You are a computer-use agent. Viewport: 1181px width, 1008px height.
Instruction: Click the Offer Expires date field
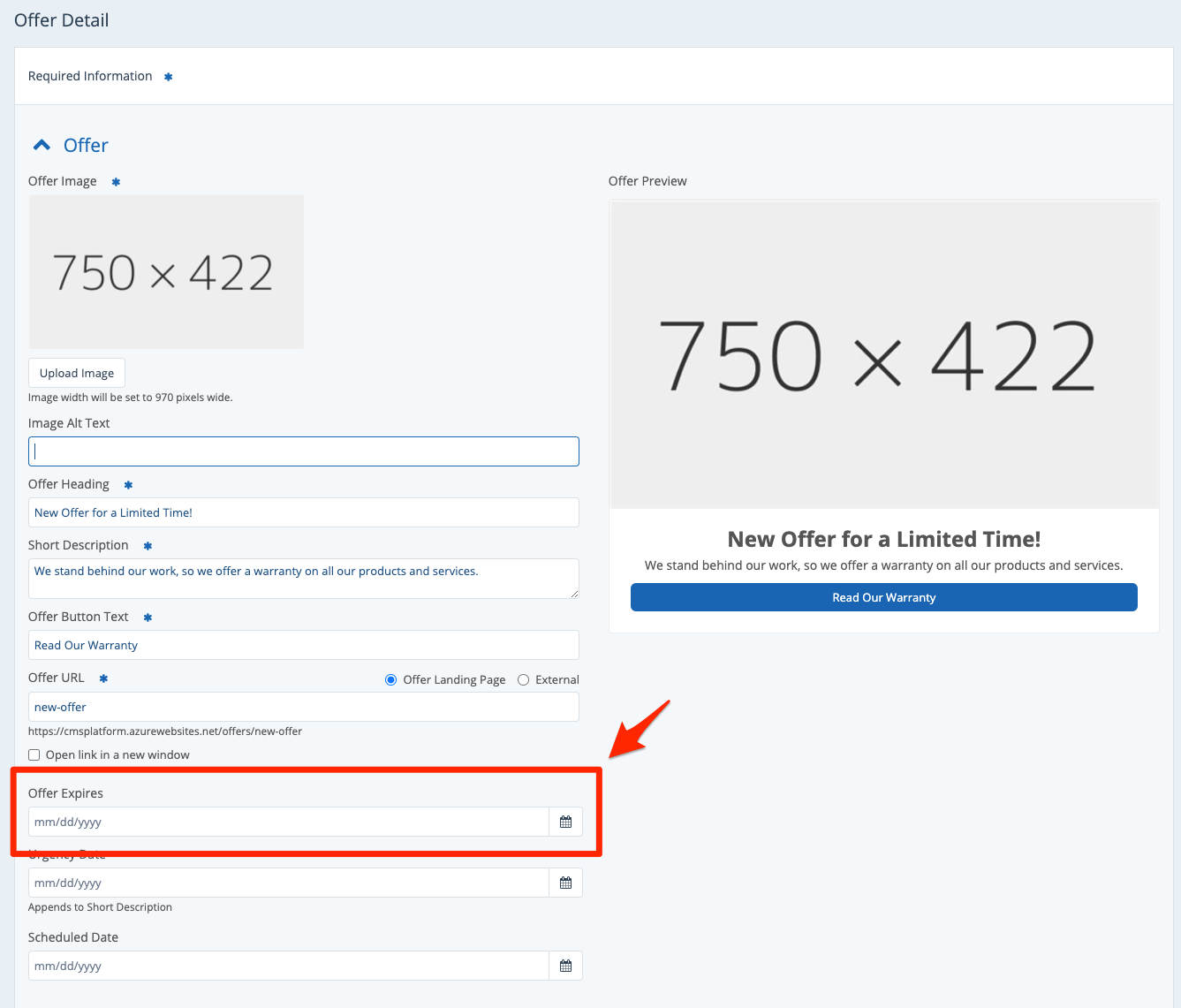pos(288,822)
